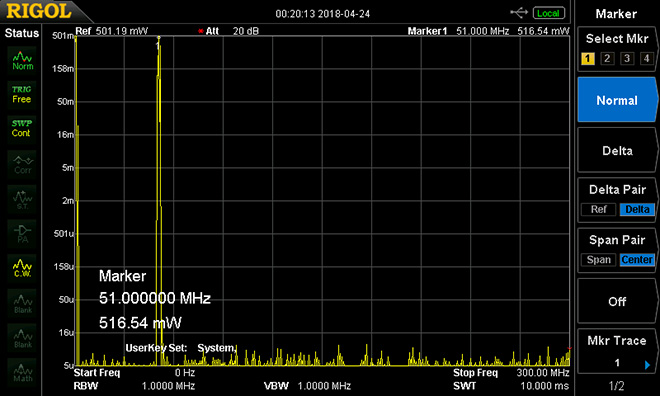Select the PA preamplifier status icon
The width and height of the screenshot is (660, 396).
coord(22,234)
